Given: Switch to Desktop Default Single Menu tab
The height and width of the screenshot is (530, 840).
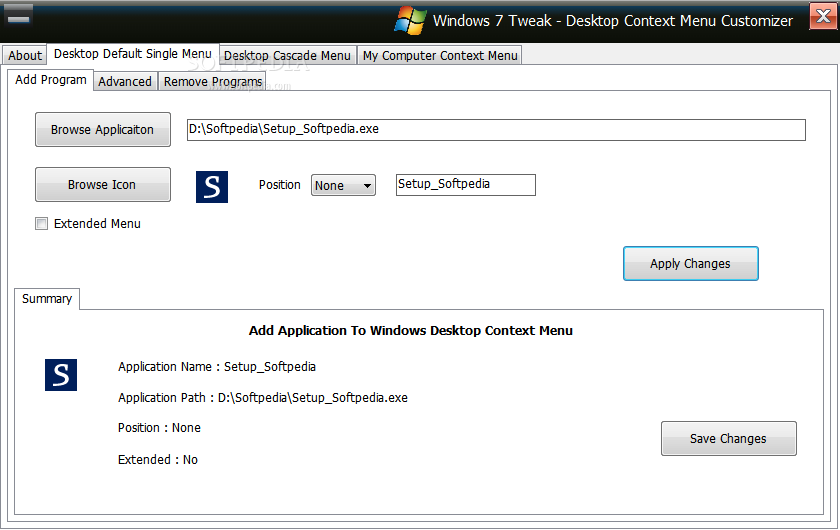Looking at the screenshot, I should point(133,54).
